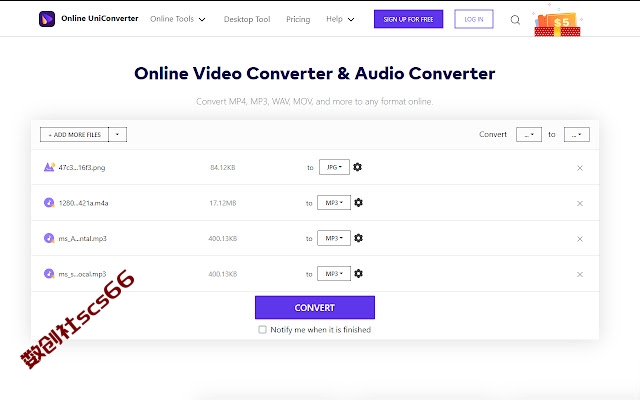Click the audio file icon of ms_s...ocal.mp3
This screenshot has height=400, width=640.
pyautogui.click(x=49, y=273)
